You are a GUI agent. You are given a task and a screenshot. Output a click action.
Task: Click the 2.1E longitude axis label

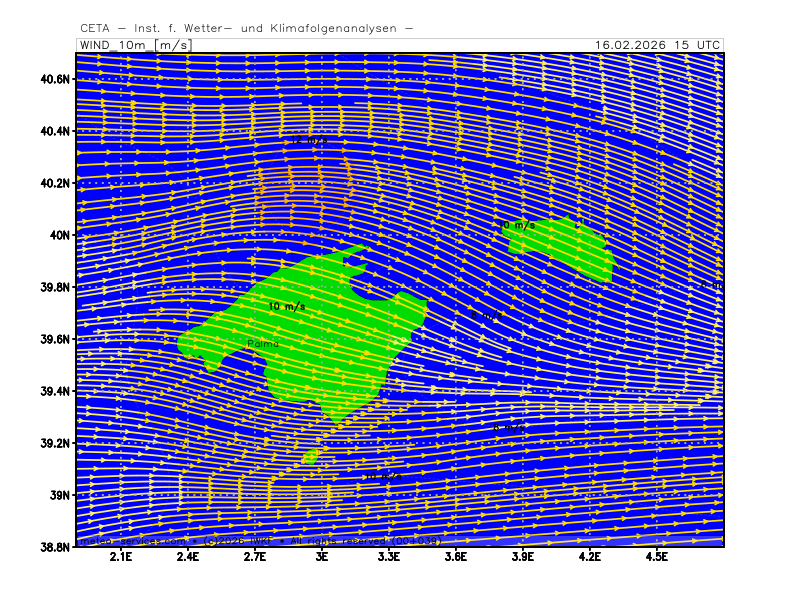point(121,556)
